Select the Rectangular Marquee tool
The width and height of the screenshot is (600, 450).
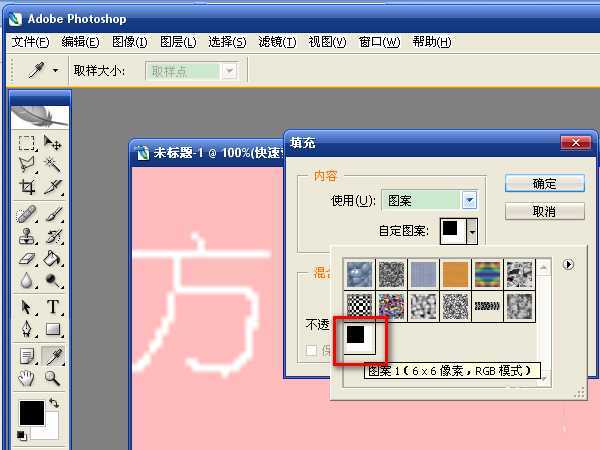[28, 143]
